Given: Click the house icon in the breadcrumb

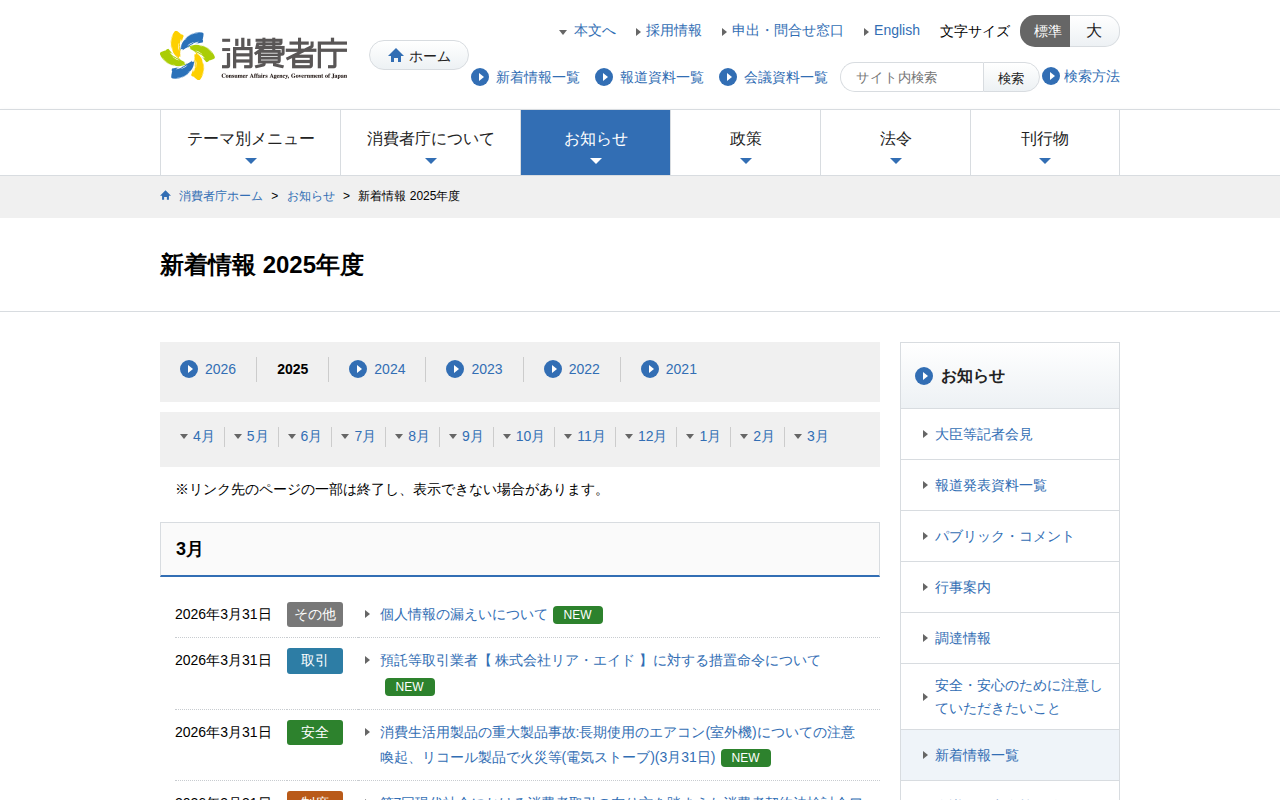Looking at the screenshot, I should coord(166,196).
